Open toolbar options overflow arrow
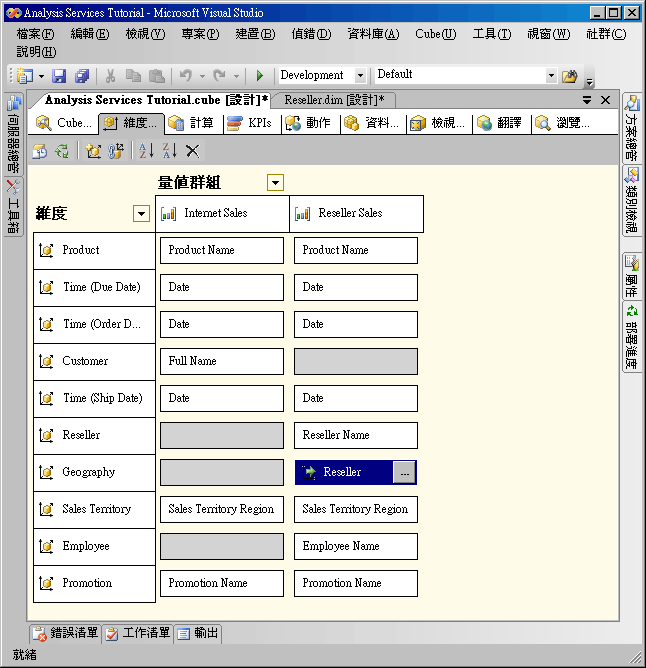 (590, 81)
